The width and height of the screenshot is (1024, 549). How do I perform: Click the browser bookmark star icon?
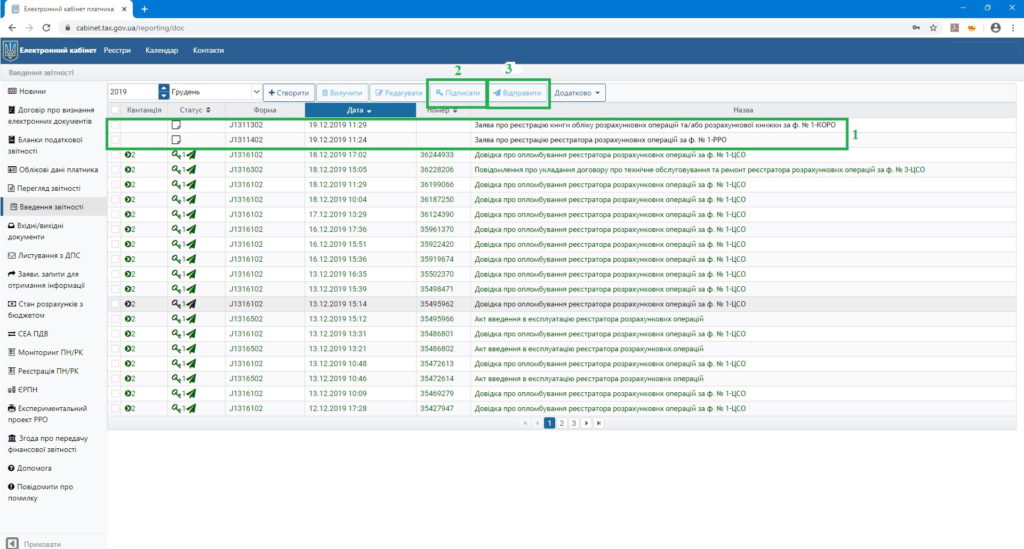click(x=932, y=29)
